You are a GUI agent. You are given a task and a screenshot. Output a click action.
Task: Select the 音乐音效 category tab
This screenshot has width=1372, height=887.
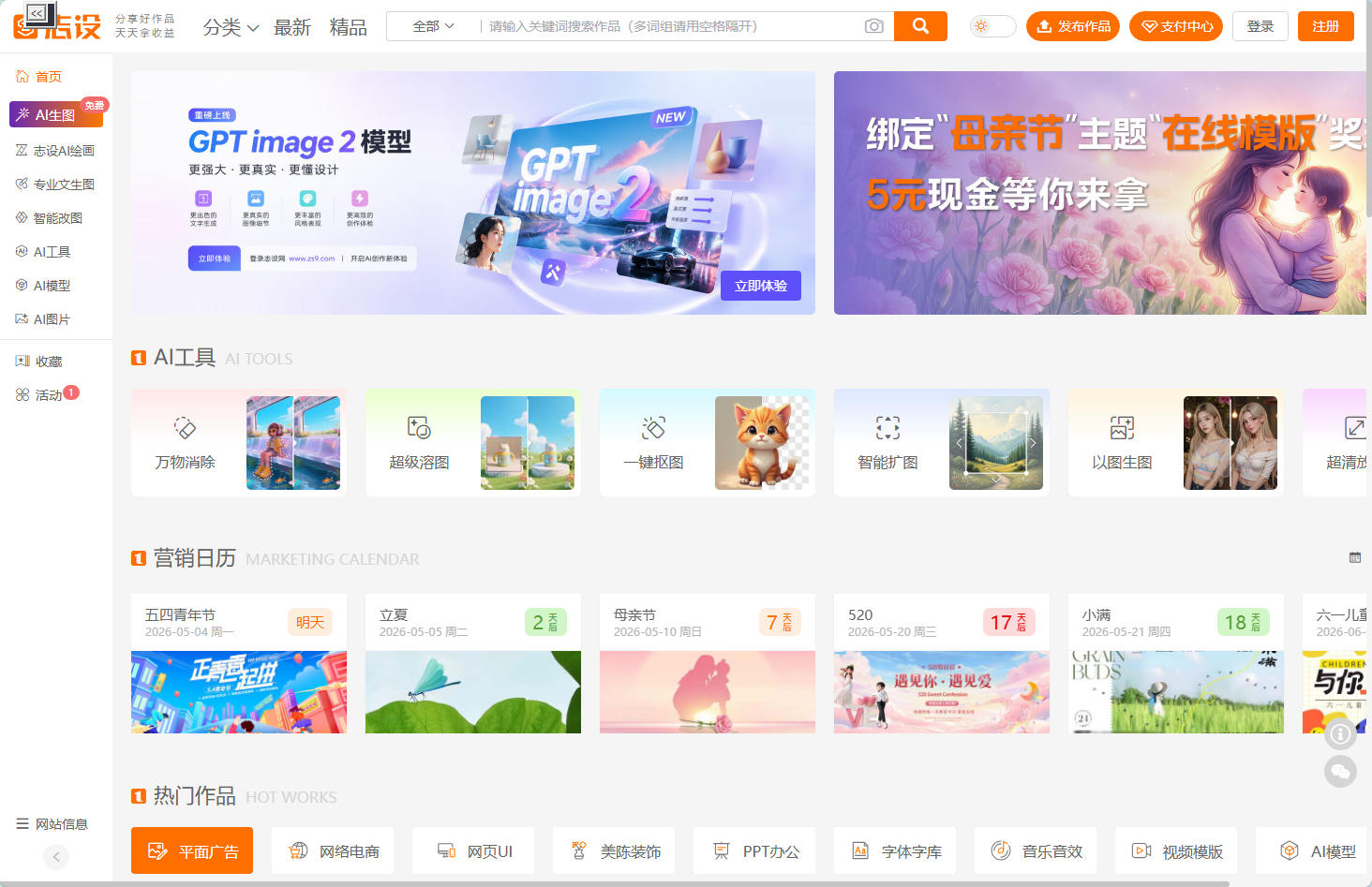point(1036,850)
